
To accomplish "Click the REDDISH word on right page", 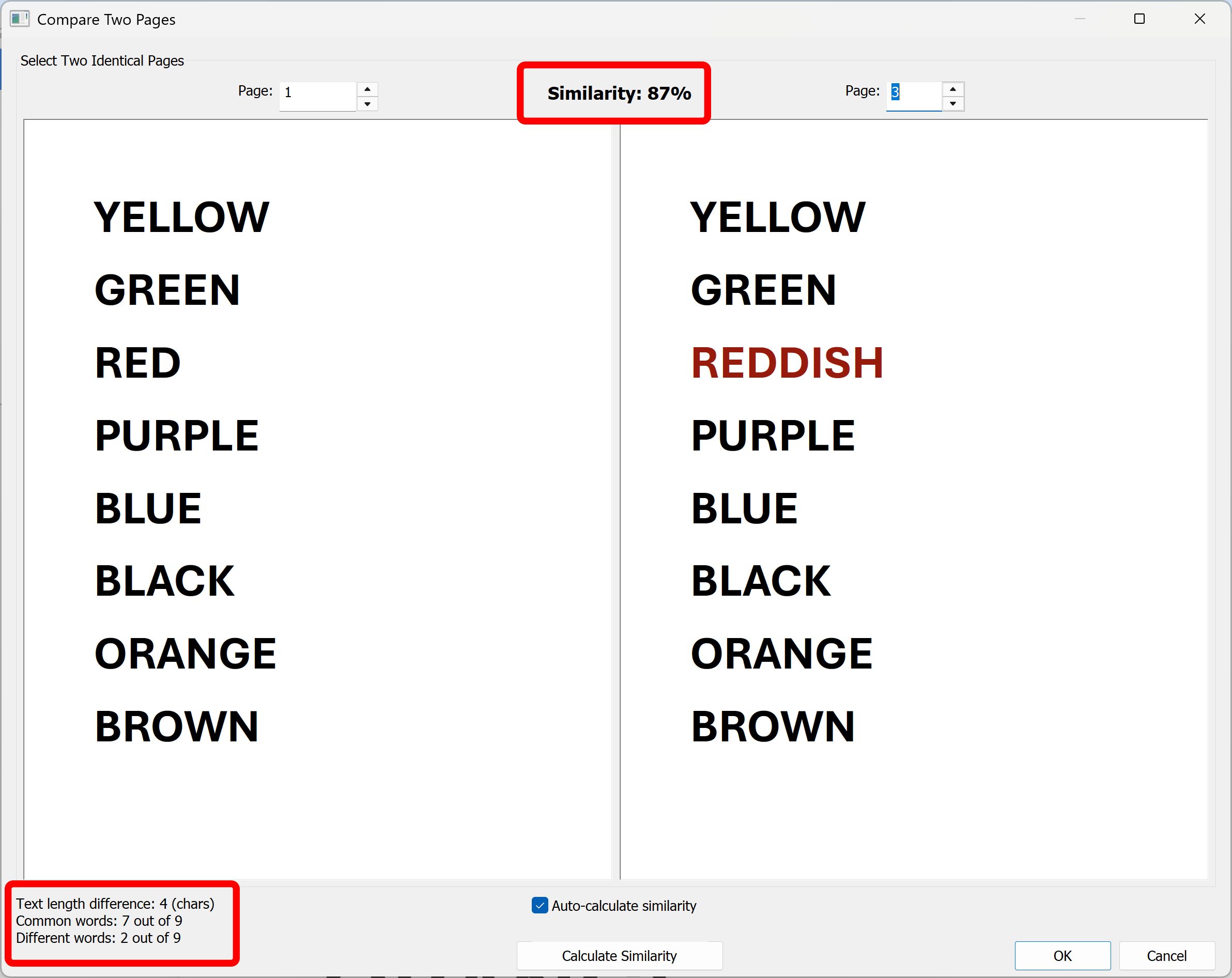I will point(787,363).
